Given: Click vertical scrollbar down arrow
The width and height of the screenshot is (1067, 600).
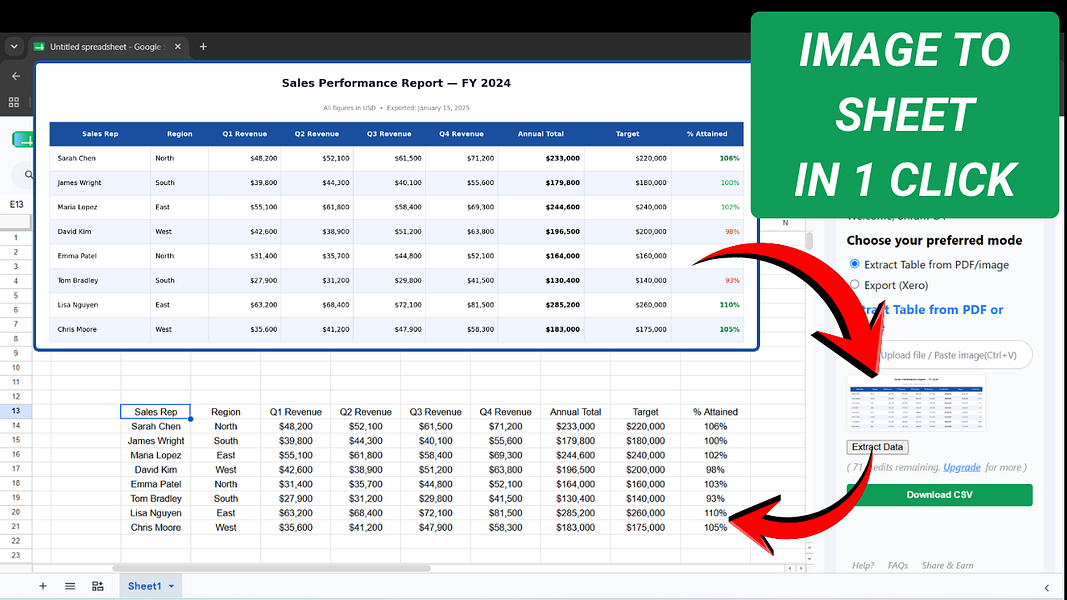Looking at the screenshot, I should click(809, 559).
